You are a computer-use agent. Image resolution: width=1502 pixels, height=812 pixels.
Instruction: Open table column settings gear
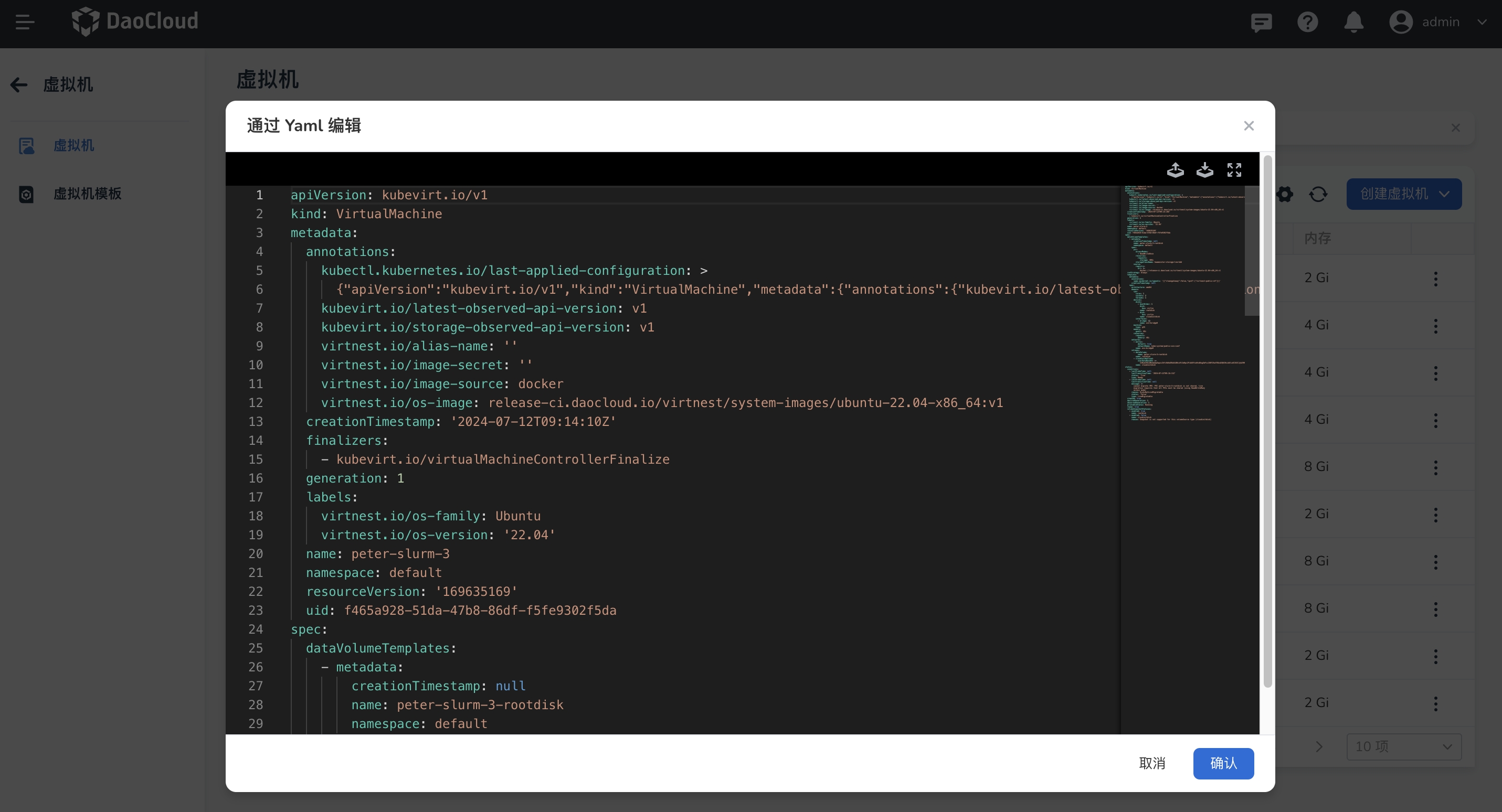click(1285, 194)
